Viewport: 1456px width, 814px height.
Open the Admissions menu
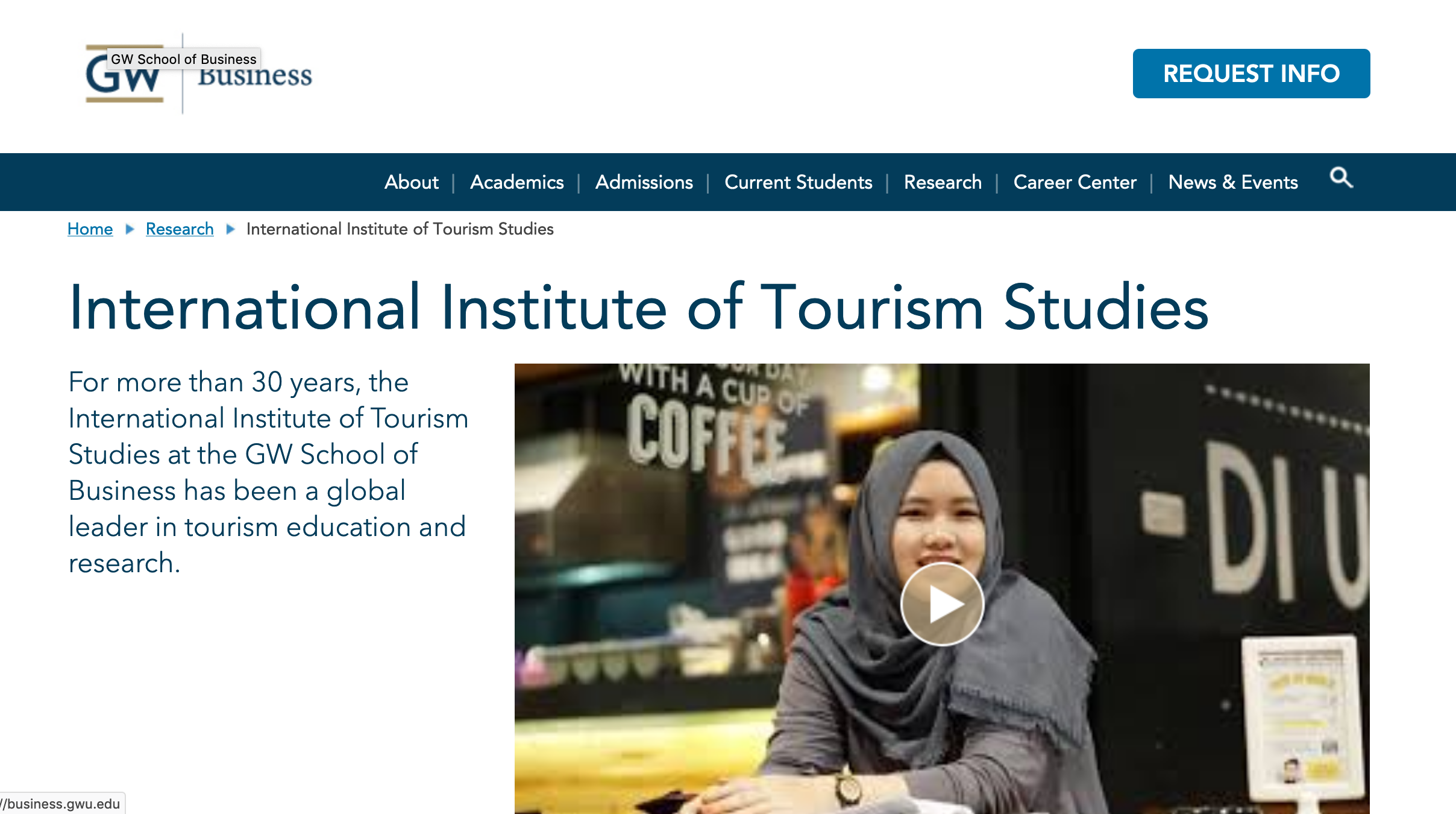644,182
